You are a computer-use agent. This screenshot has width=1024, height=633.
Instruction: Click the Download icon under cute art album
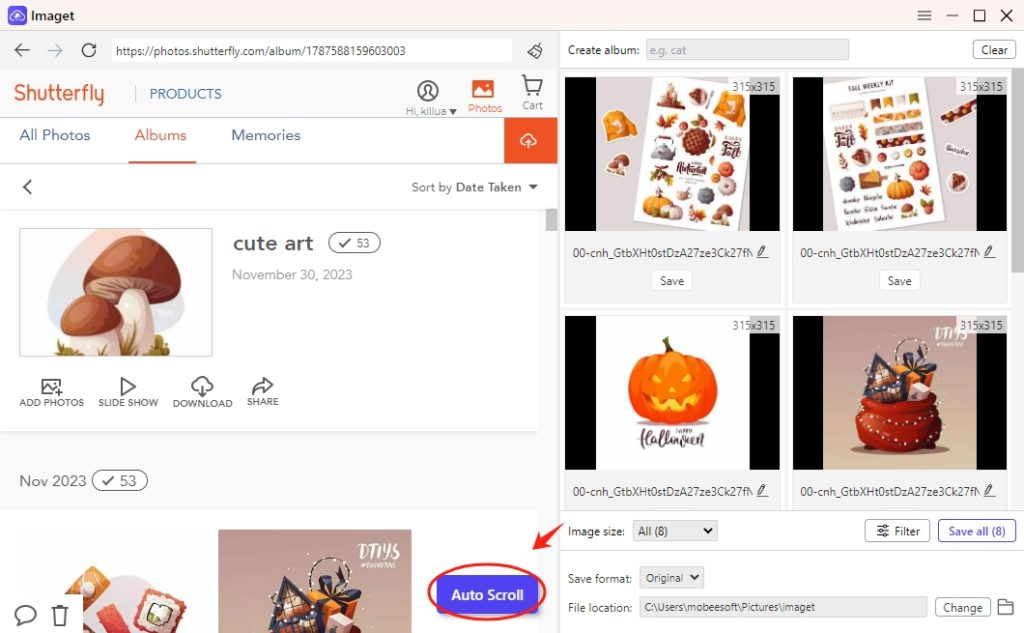pyautogui.click(x=202, y=390)
